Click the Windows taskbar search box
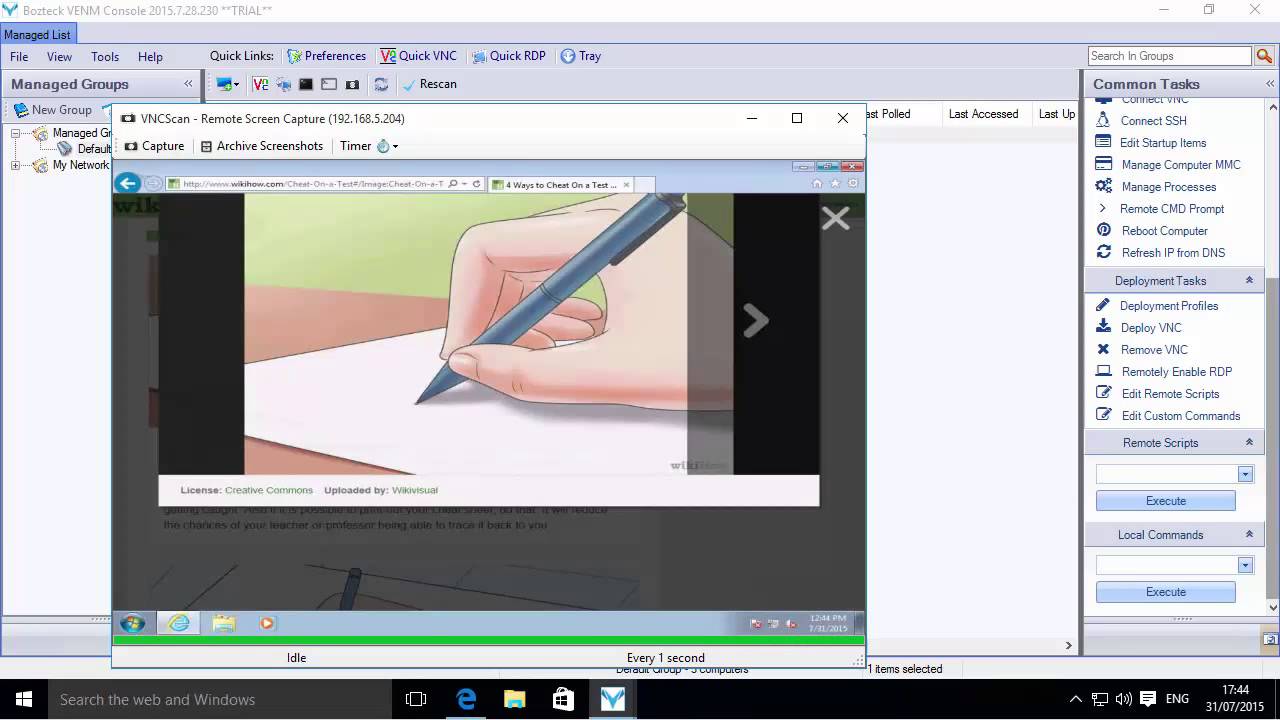This screenshot has width=1280, height=720. pos(219,699)
